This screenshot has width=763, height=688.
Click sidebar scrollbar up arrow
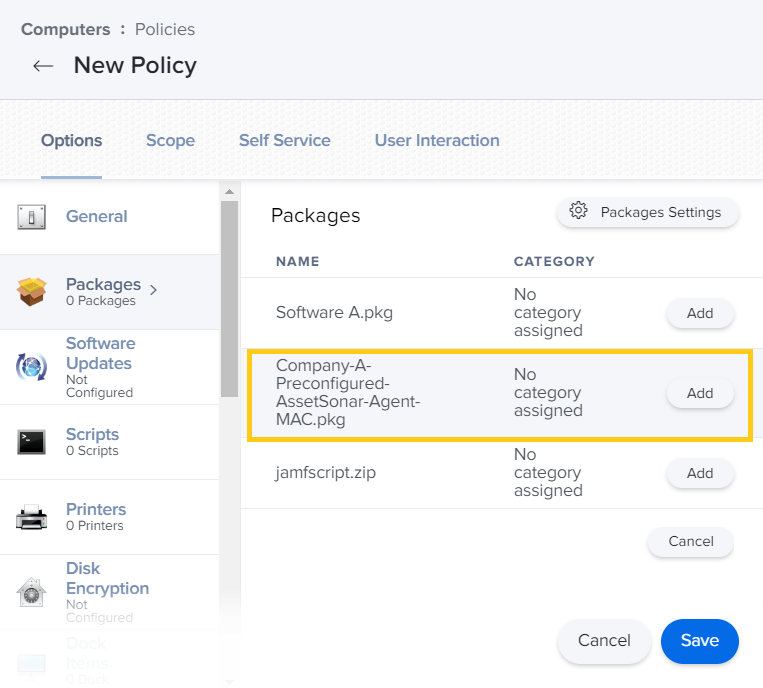229,191
